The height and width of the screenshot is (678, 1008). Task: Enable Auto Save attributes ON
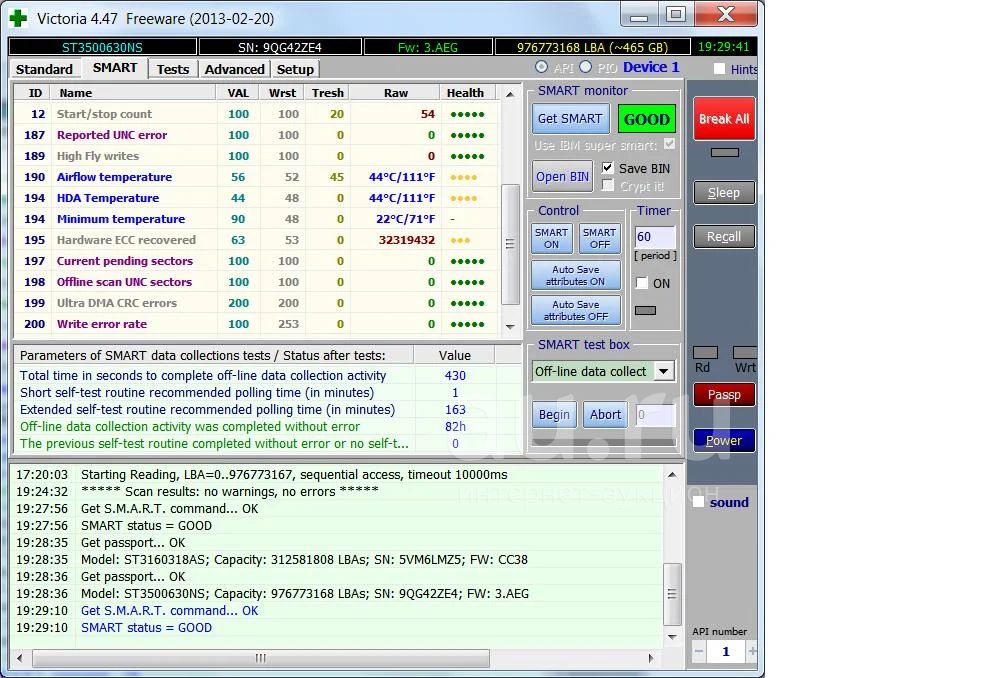pos(576,276)
